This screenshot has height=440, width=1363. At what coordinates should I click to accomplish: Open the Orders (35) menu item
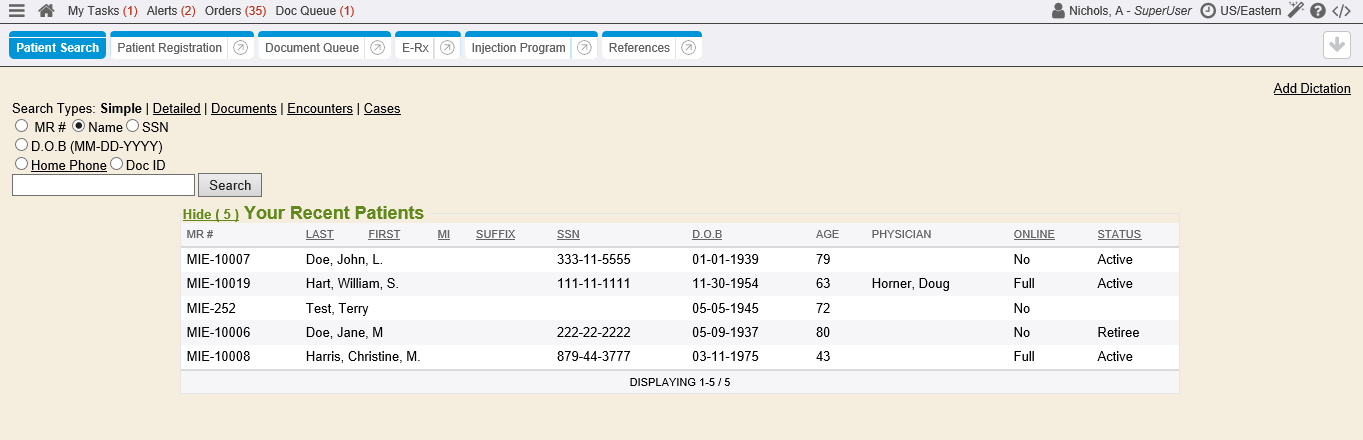click(235, 11)
